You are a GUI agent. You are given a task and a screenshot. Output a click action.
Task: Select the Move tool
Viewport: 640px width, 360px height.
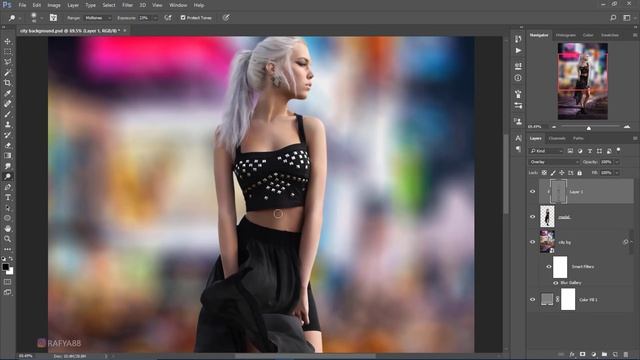point(7,41)
